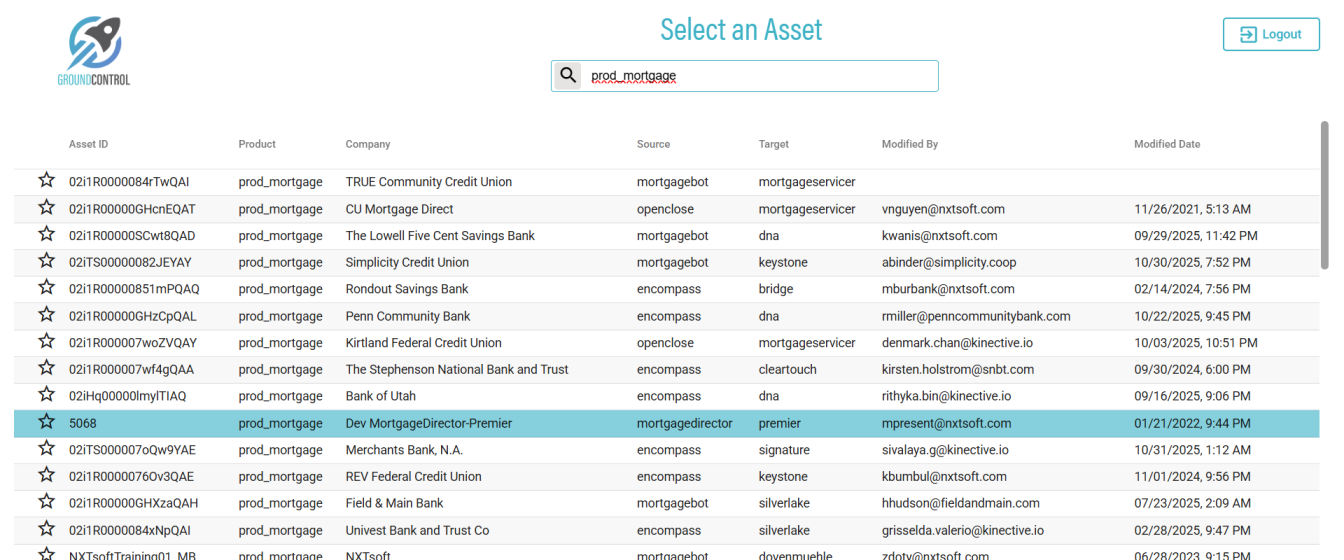
Task: Click the Source column header
Action: coord(653,144)
